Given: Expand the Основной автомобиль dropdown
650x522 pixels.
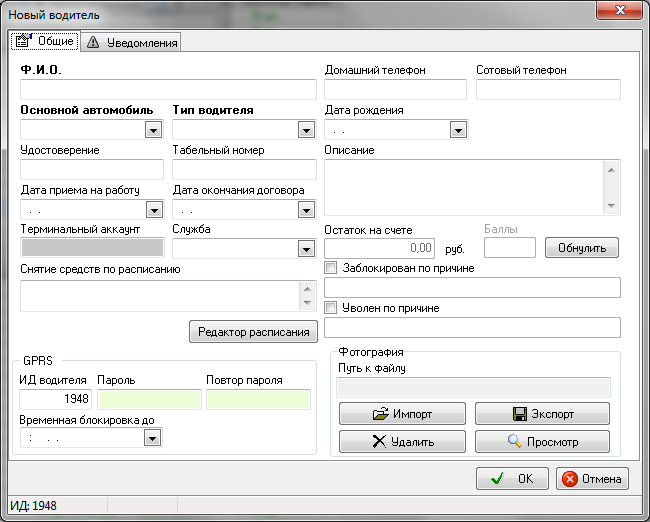Looking at the screenshot, I should [x=154, y=129].
